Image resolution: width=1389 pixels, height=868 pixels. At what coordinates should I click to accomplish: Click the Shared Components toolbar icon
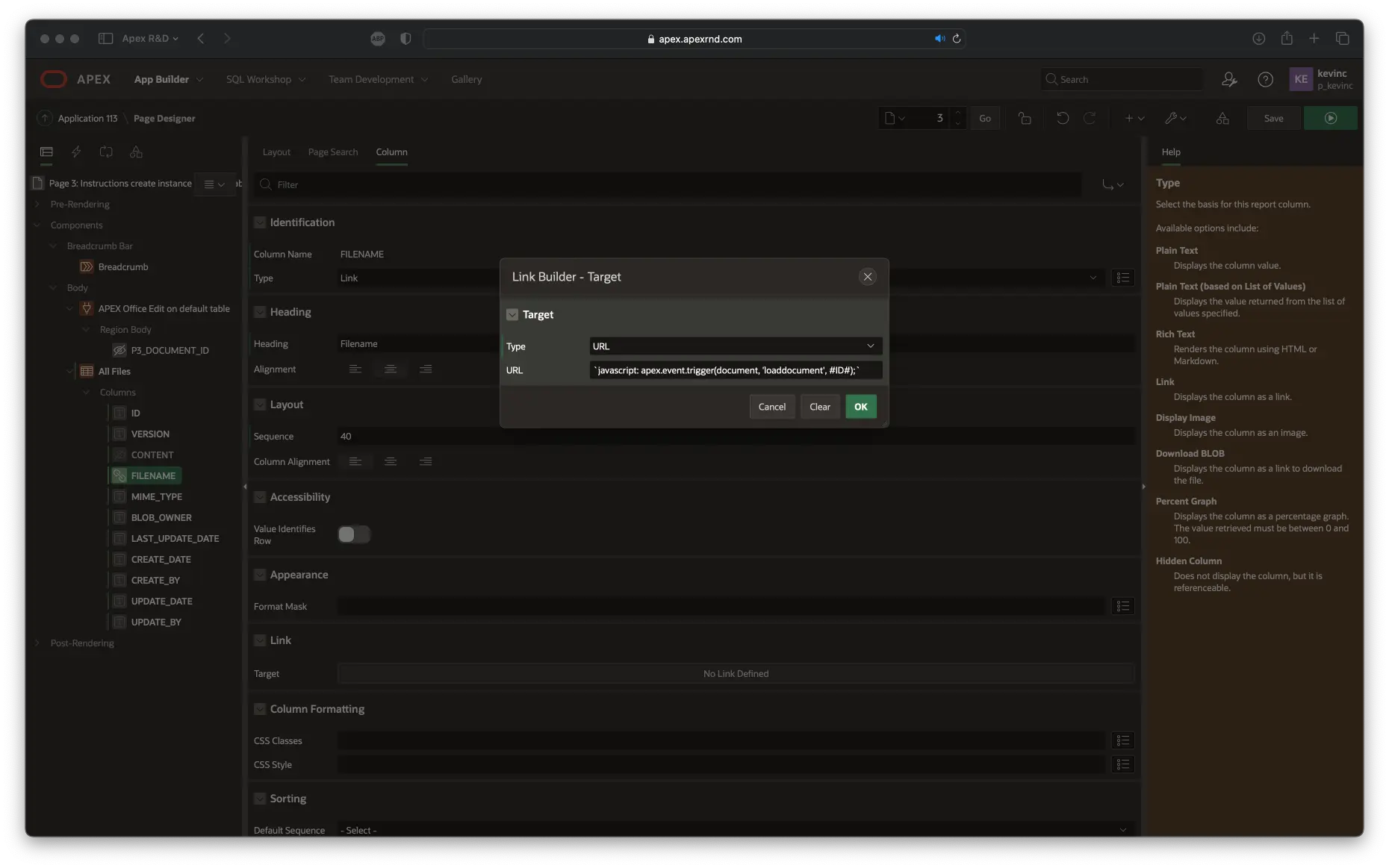(x=1222, y=118)
